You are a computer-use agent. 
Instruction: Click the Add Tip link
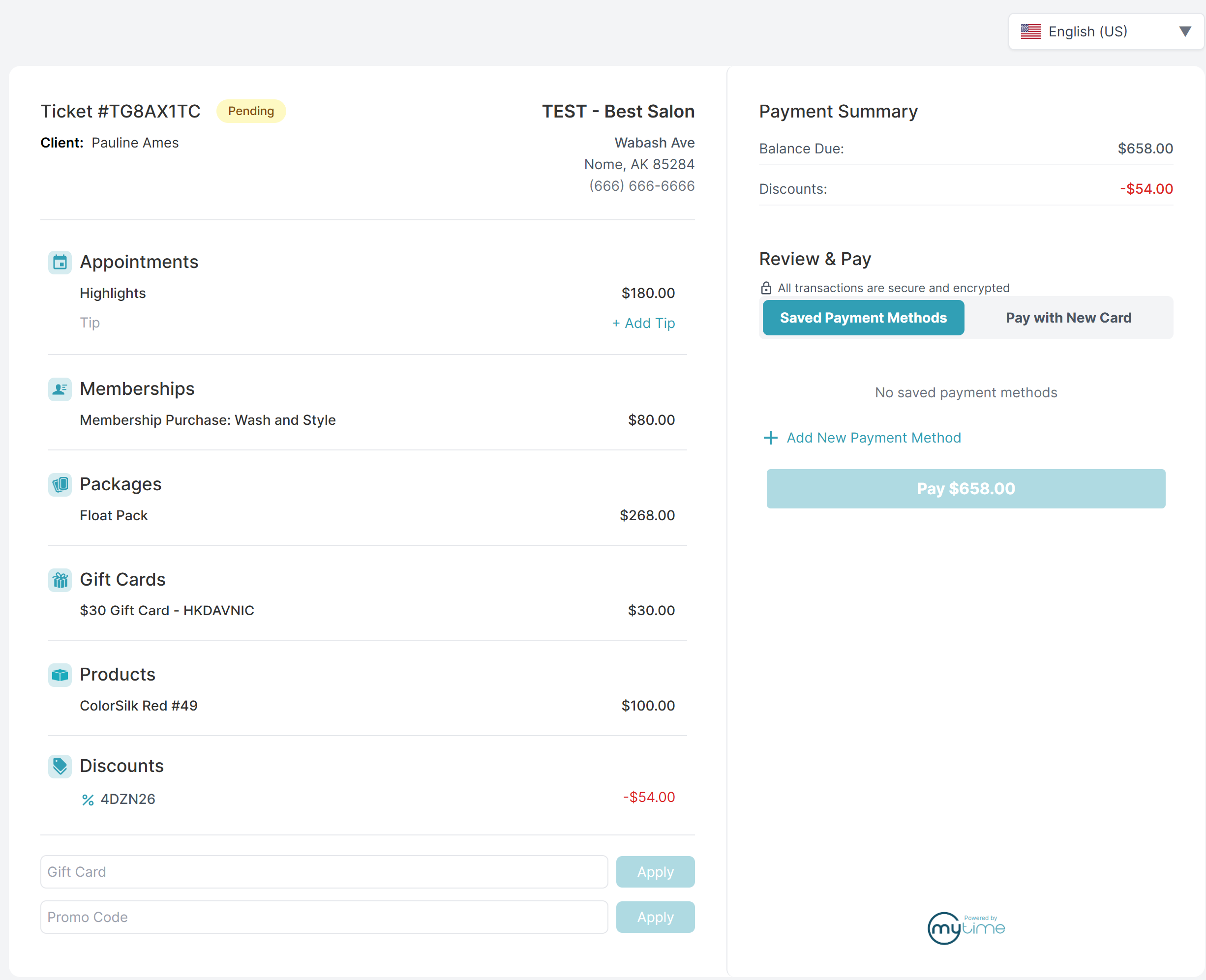click(644, 323)
